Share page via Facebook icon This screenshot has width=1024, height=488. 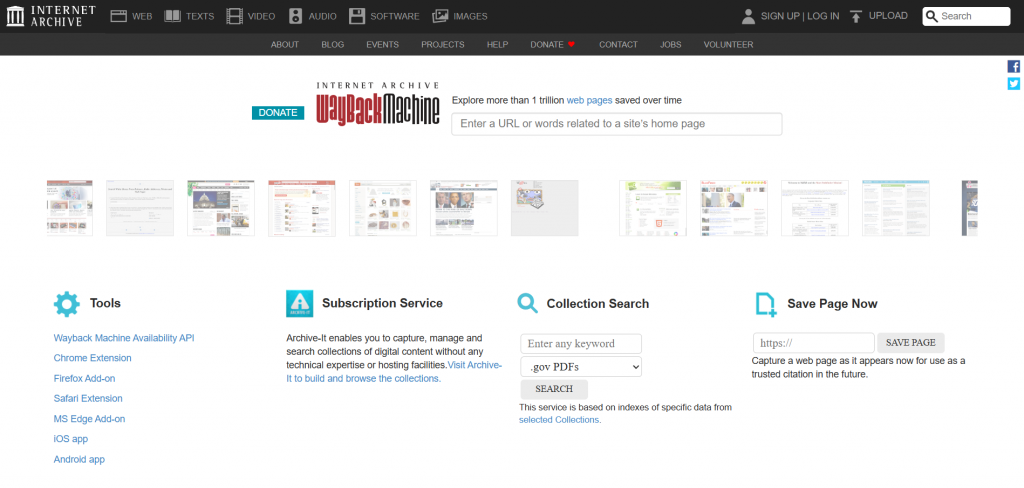coord(1013,67)
